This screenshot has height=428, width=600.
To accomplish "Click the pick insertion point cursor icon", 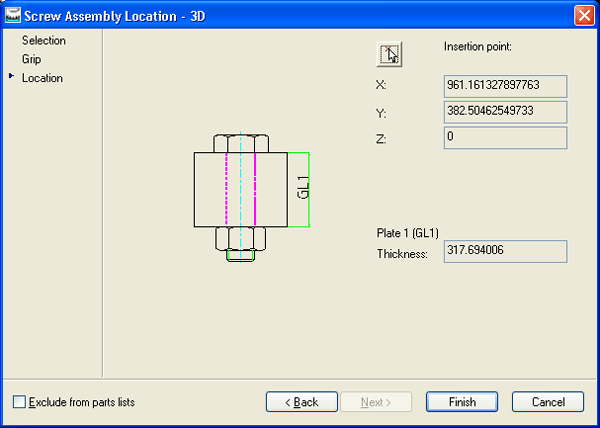I will tap(389, 54).
